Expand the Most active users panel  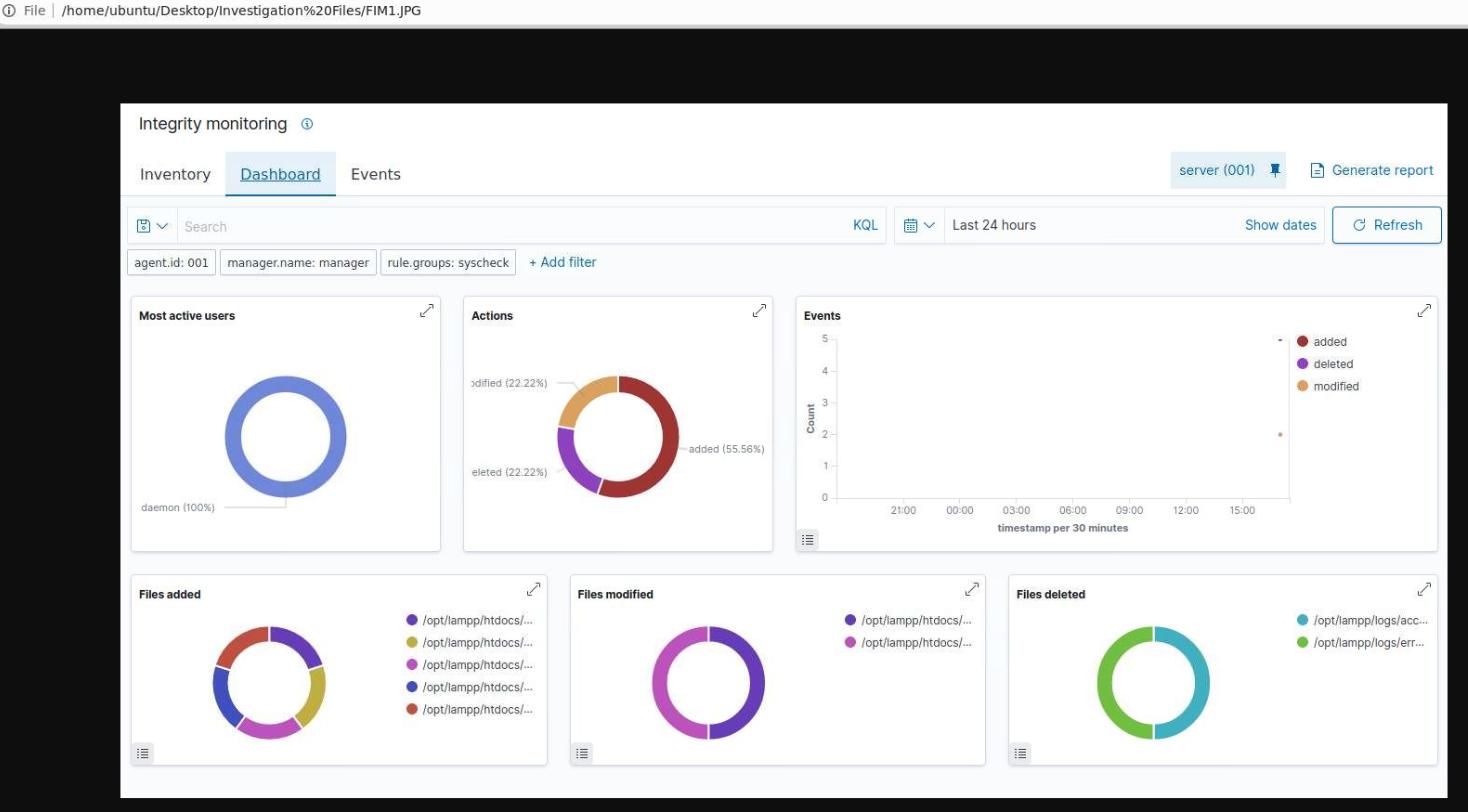tap(427, 311)
